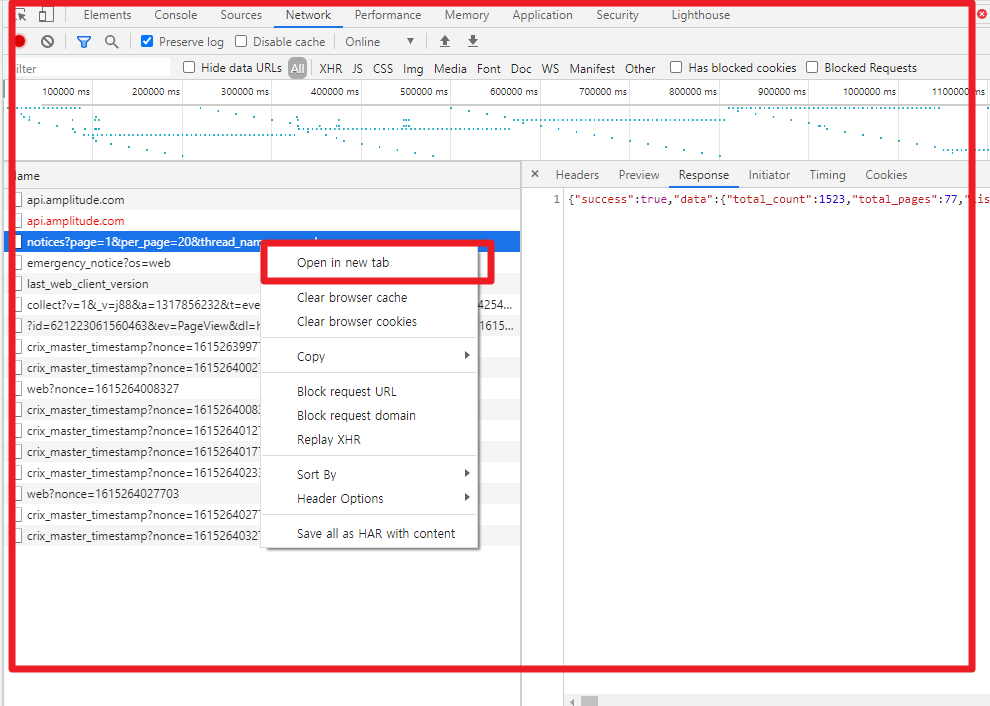
Task: Select Replay XHR
Action: pos(369,440)
